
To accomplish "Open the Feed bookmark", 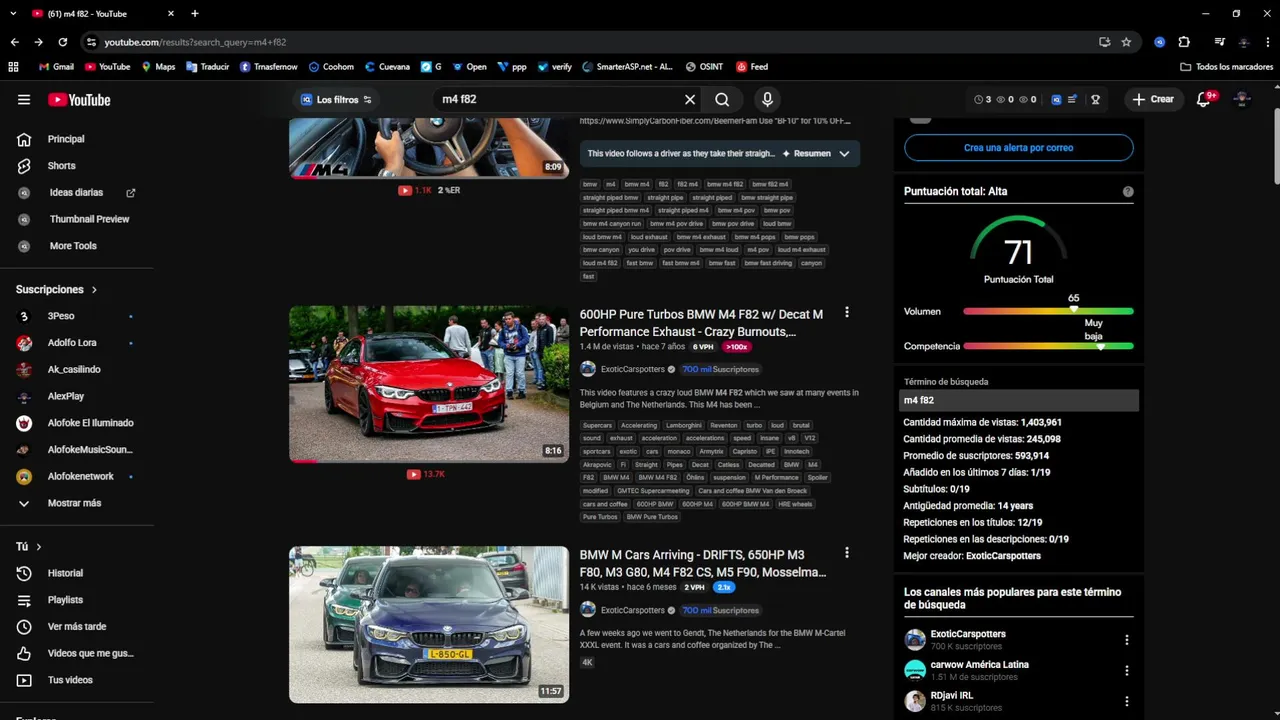I will [752, 67].
